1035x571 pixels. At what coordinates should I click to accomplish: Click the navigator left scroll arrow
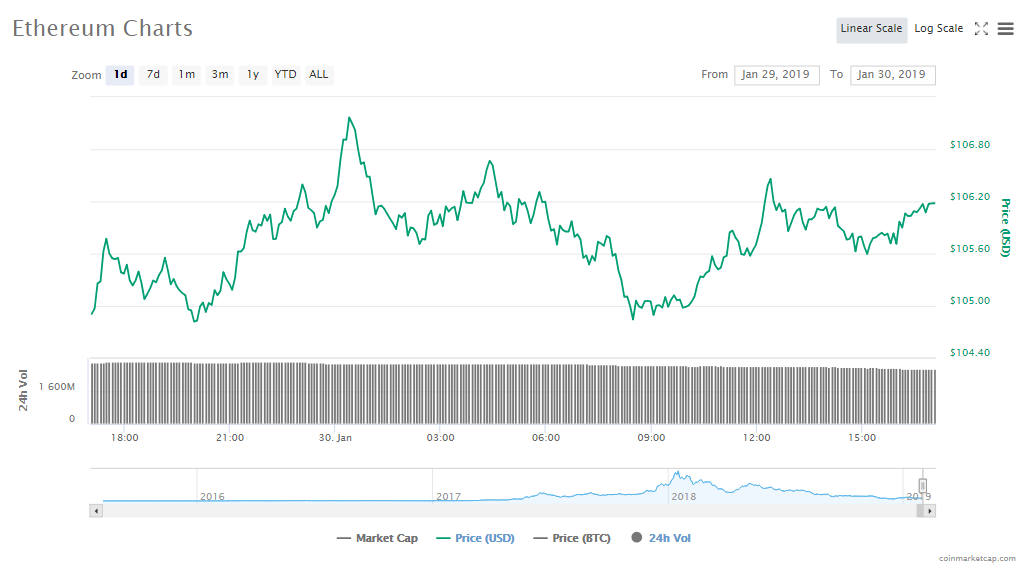point(96,511)
